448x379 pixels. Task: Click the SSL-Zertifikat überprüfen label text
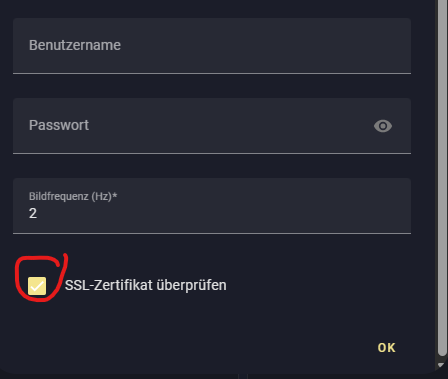145,285
